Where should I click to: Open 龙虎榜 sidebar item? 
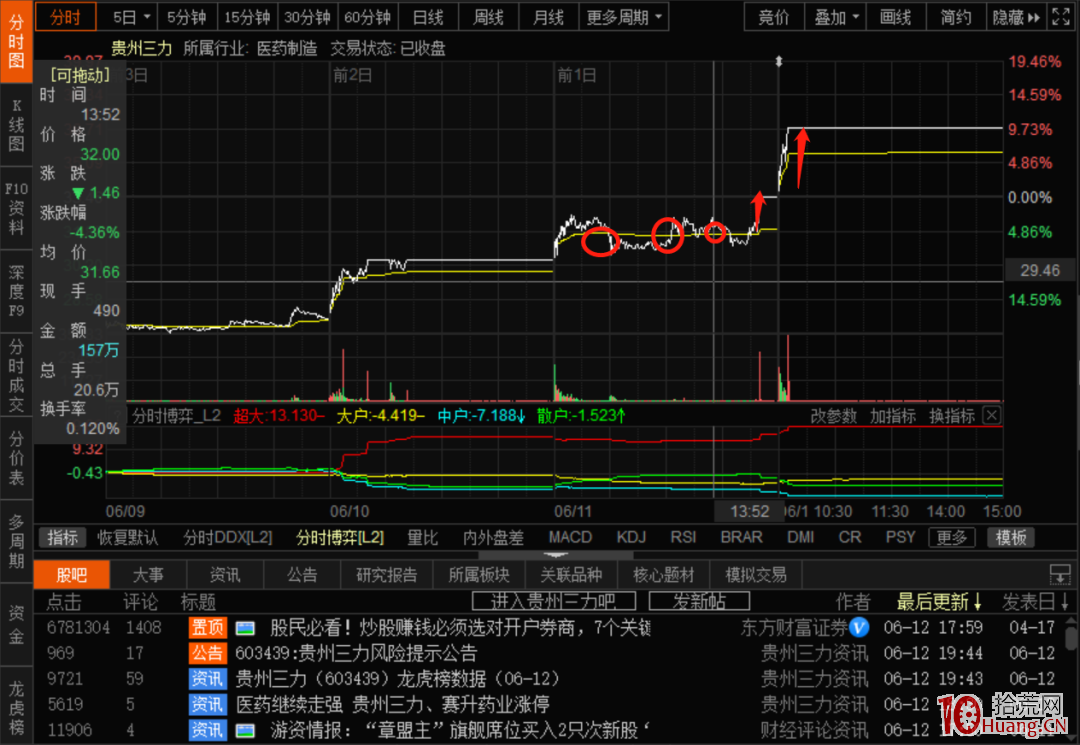coord(16,707)
